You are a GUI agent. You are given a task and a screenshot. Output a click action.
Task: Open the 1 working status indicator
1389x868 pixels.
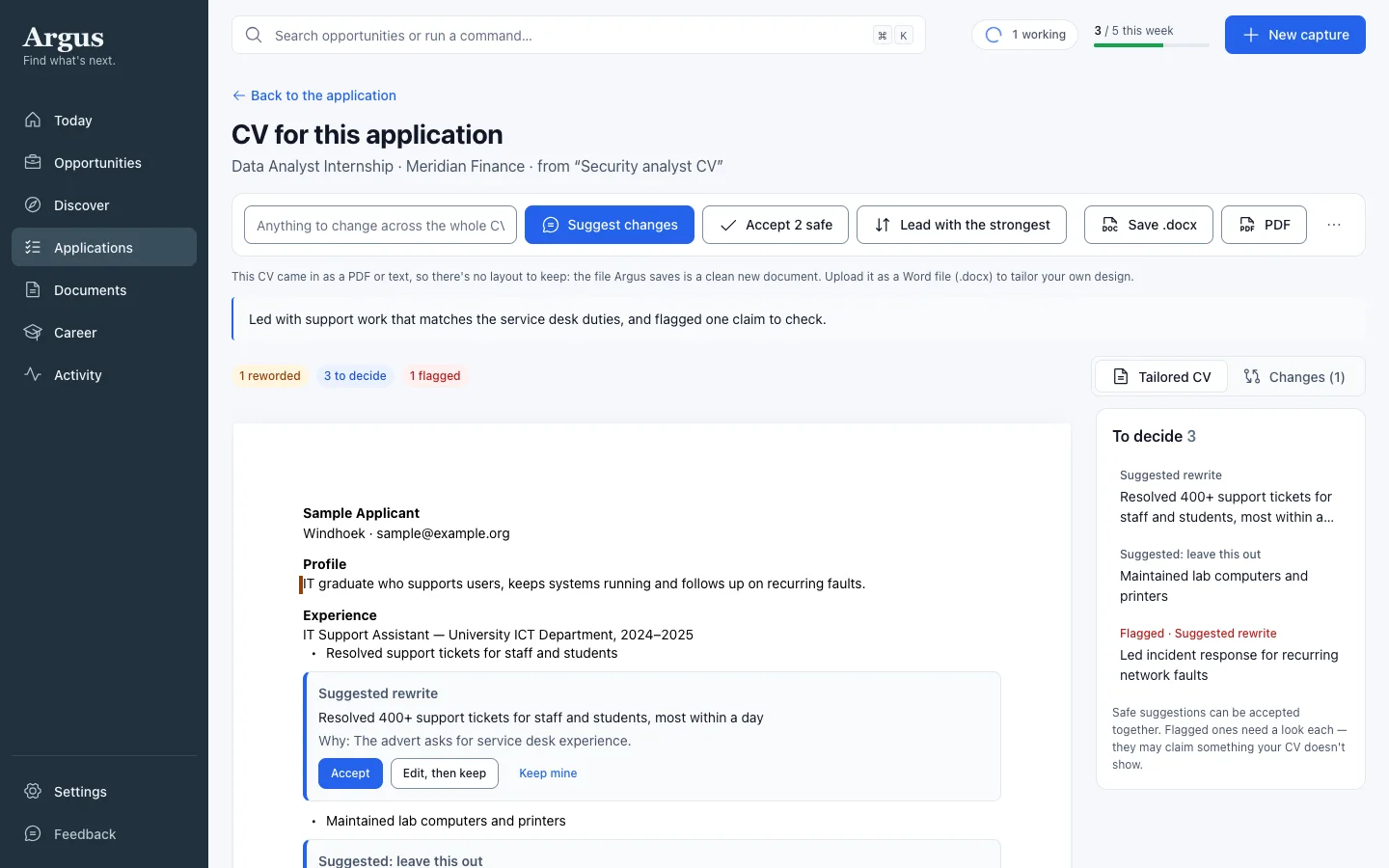coord(1024,35)
